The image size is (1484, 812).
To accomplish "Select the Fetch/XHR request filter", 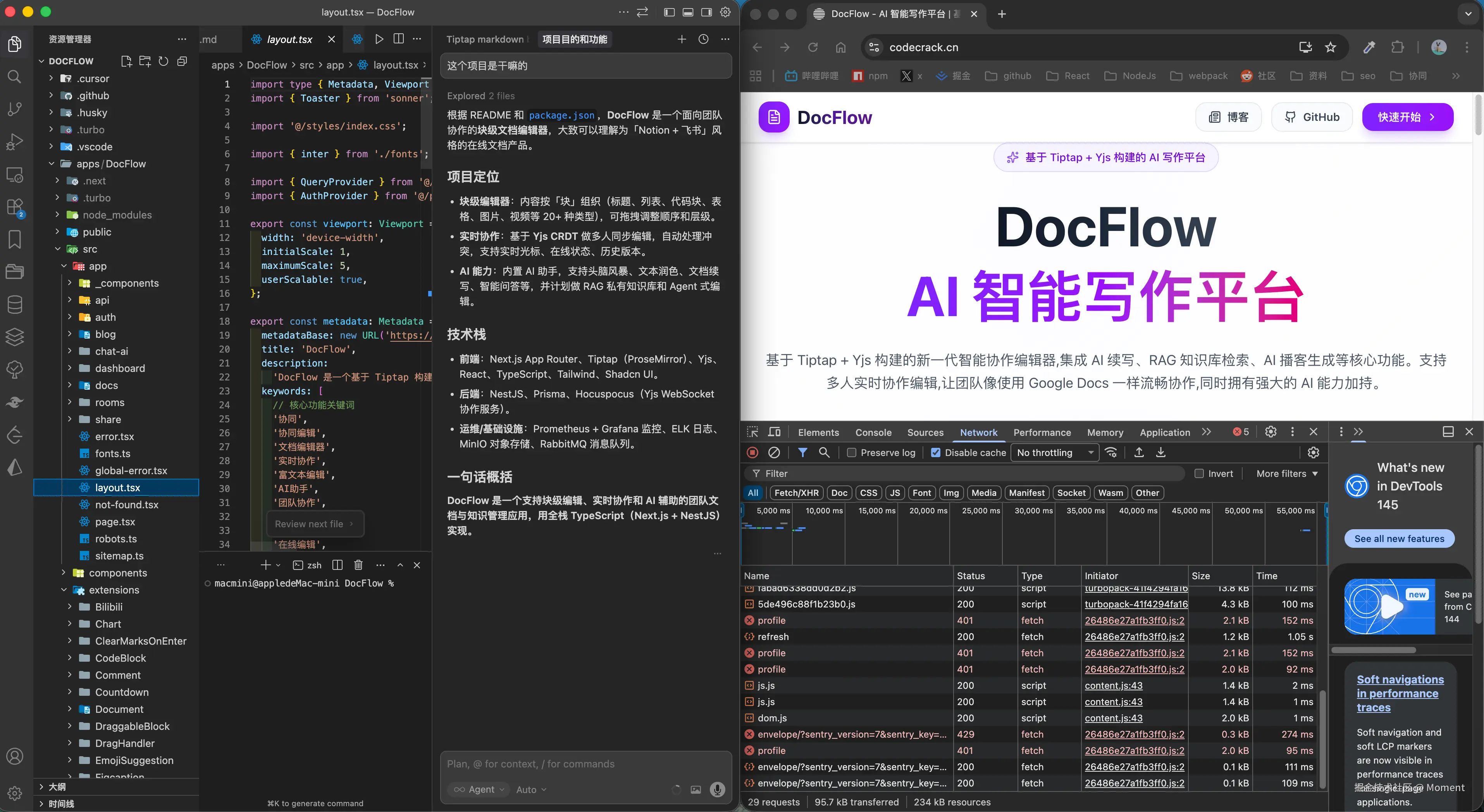I will coord(796,493).
